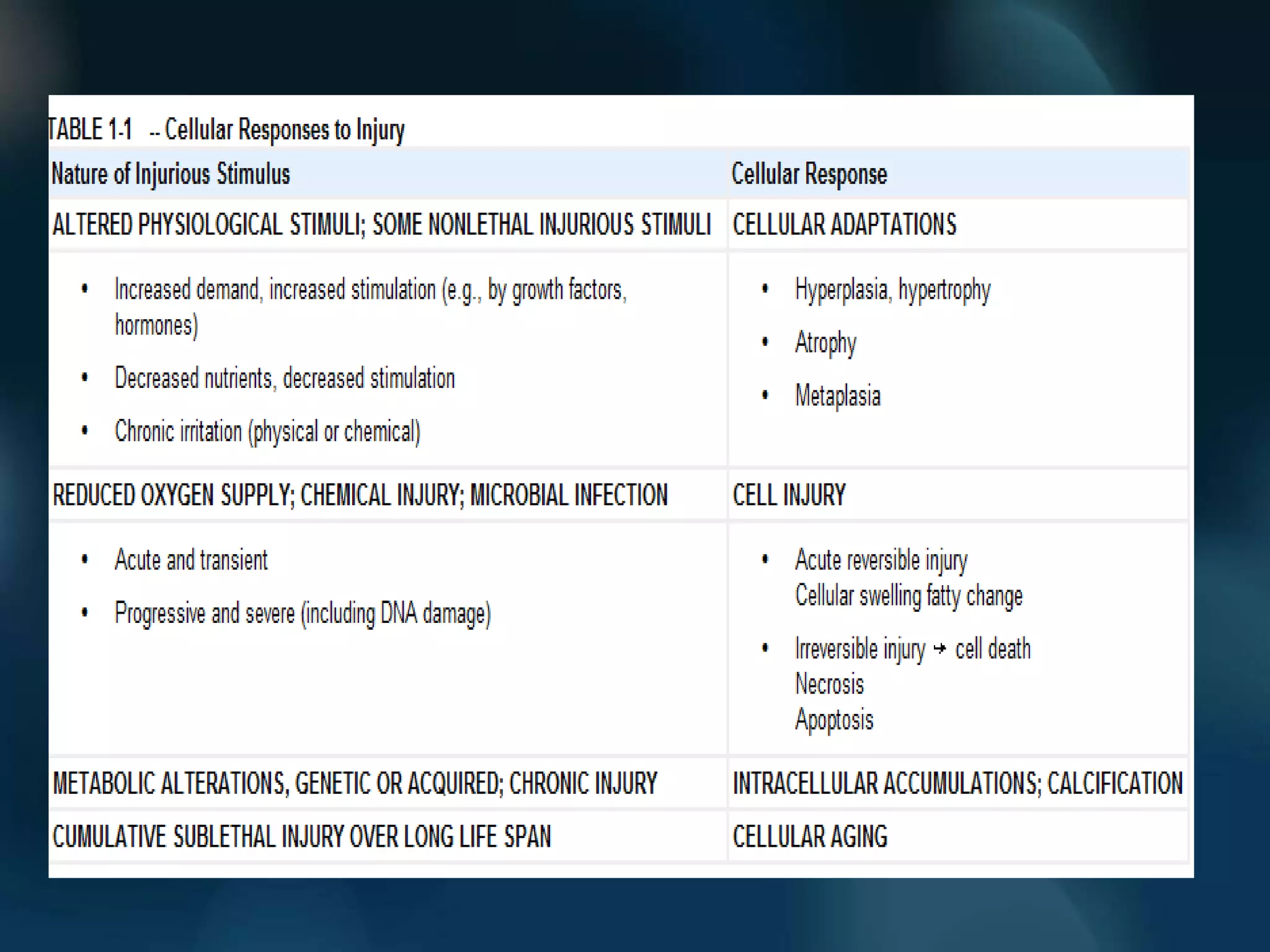Screen dimensions: 1270x952
Task: Click 'INTRACELLULAR ACCUMULATIONS; CALCIFICATION' cell
Action: (x=957, y=783)
